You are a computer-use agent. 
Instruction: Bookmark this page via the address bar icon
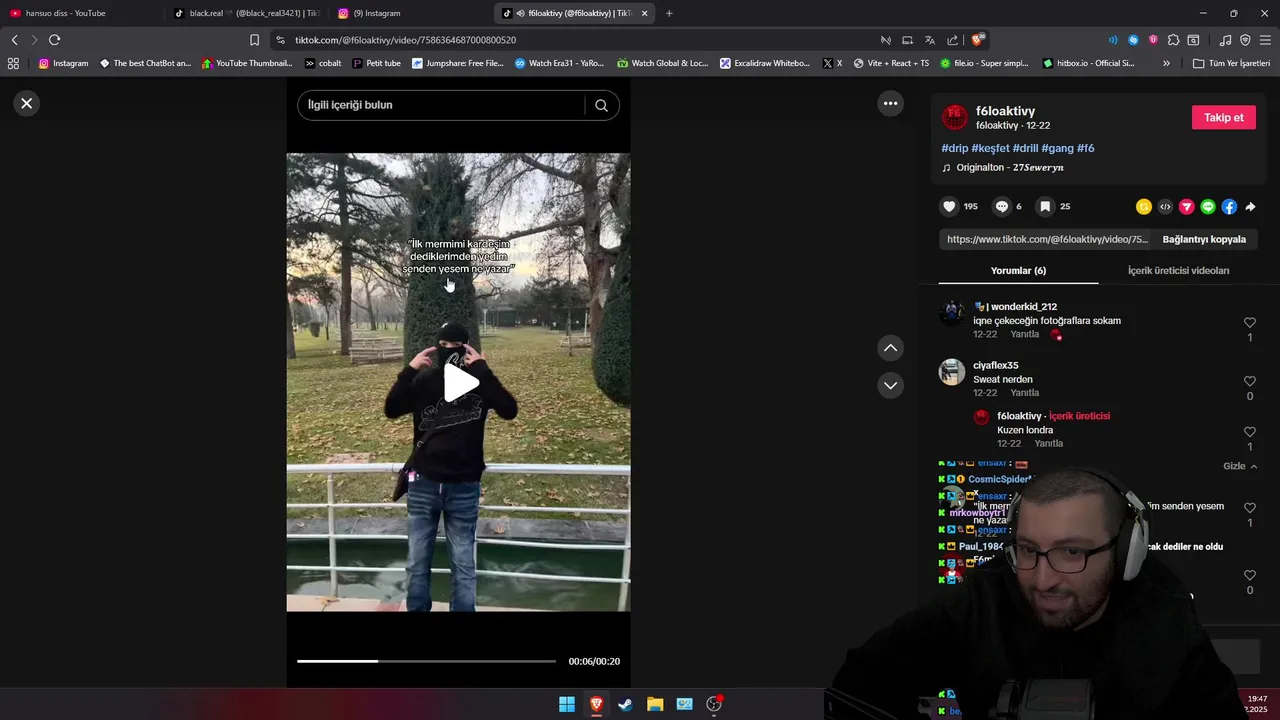point(254,40)
